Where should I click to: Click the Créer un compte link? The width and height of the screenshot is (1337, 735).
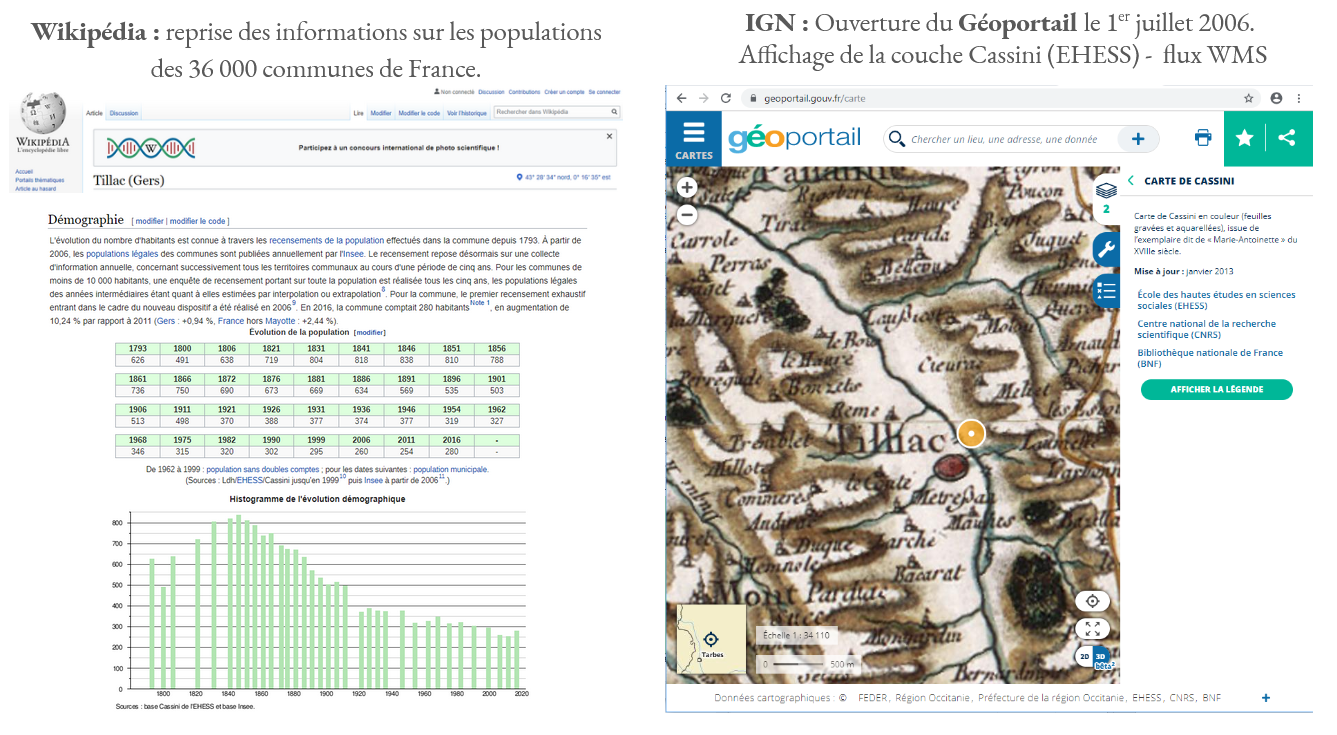(564, 92)
